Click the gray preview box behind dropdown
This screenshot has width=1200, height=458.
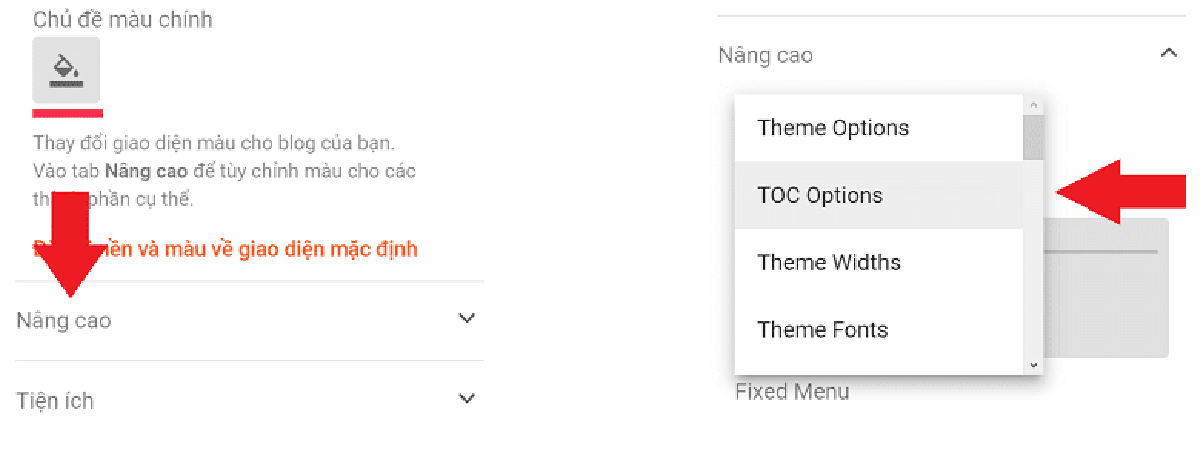1108,300
